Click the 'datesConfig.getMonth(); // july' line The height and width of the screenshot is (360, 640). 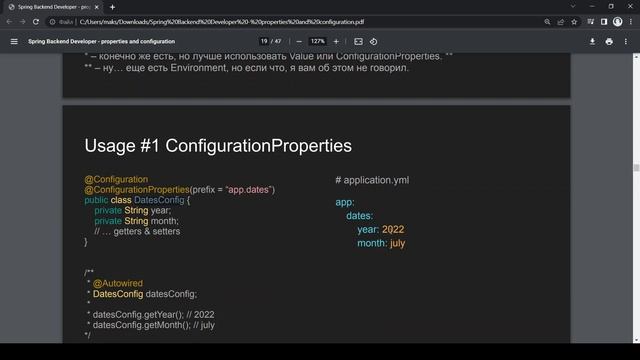point(153,325)
